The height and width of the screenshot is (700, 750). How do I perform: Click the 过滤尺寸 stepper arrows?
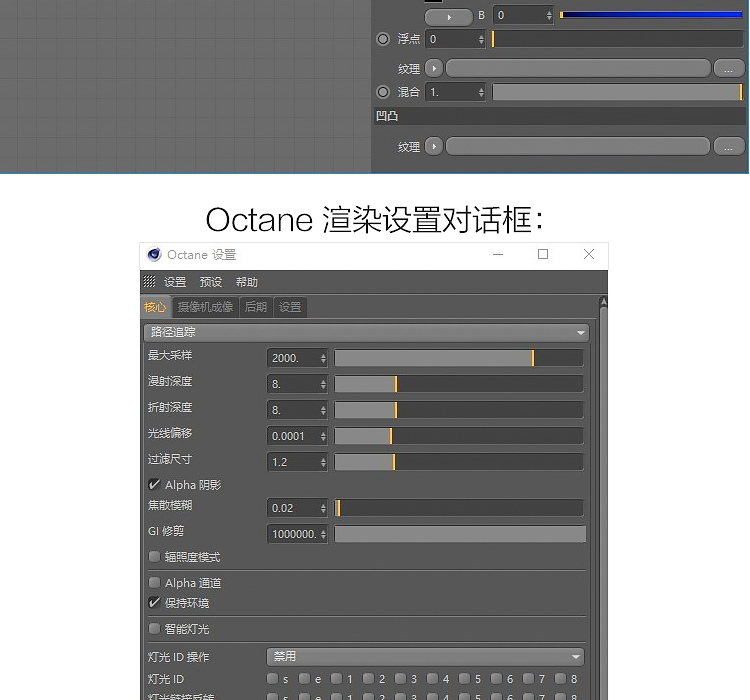pyautogui.click(x=323, y=462)
